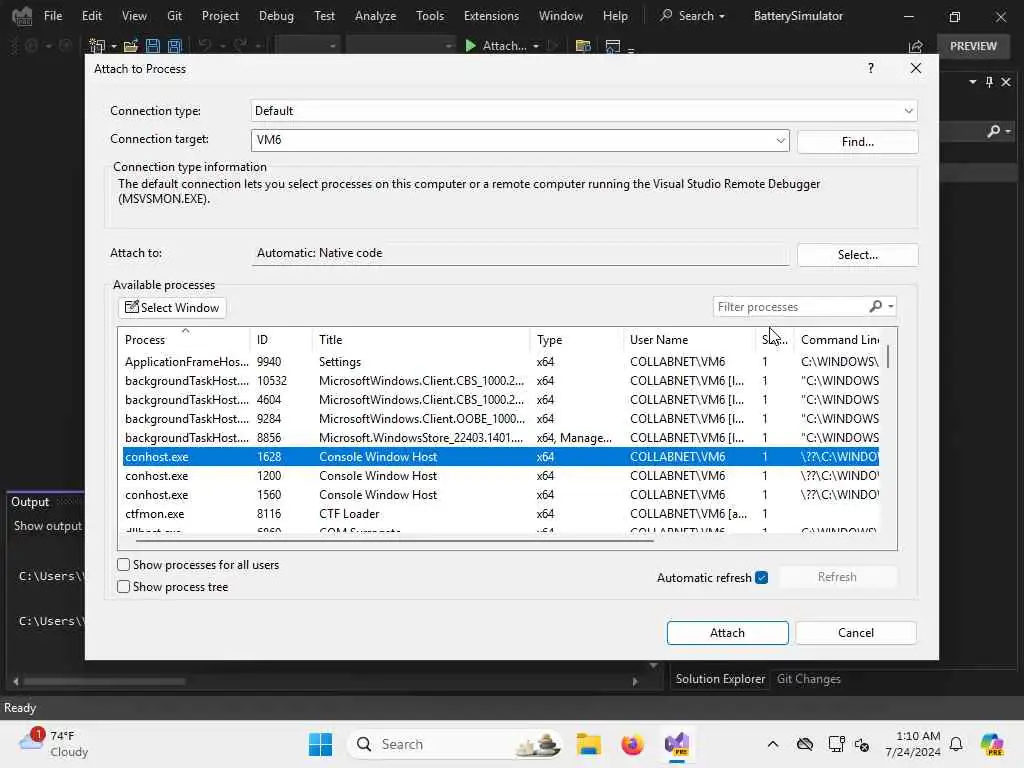The width and height of the screenshot is (1024, 768).
Task: Click the Save All toolbar icon
Action: point(174,46)
